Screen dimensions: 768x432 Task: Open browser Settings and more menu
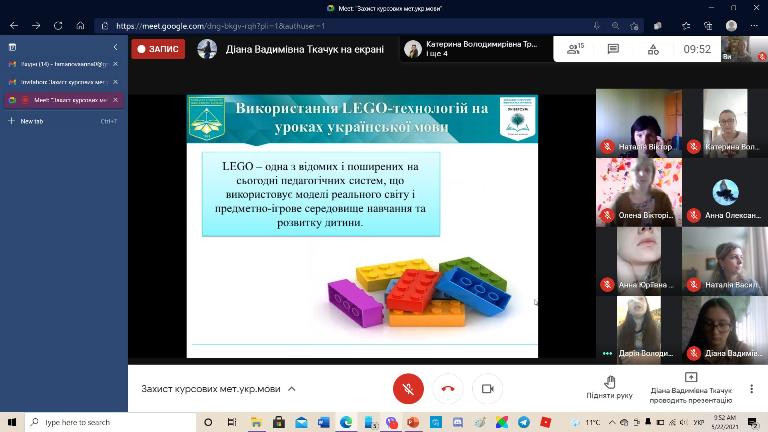pos(754,26)
